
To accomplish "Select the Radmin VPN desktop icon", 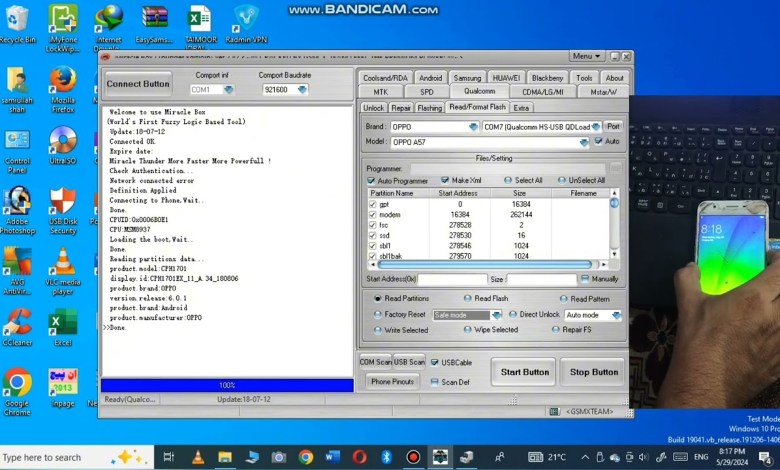I will [246, 24].
